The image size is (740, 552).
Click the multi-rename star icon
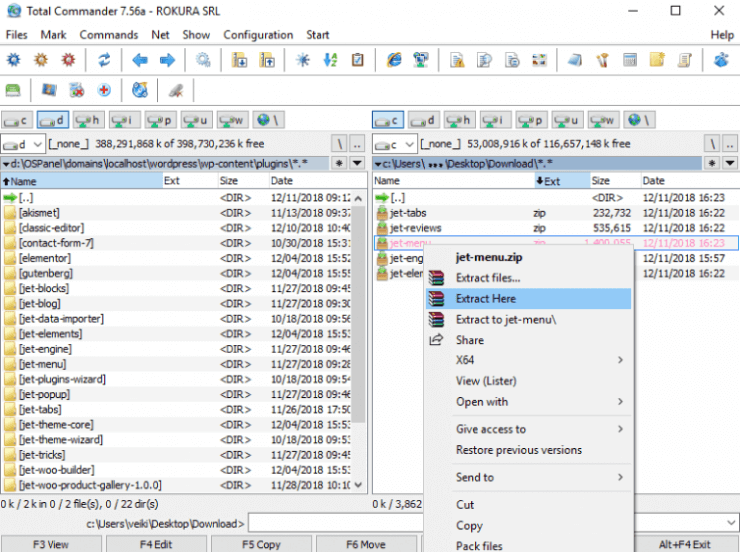(x=303, y=60)
